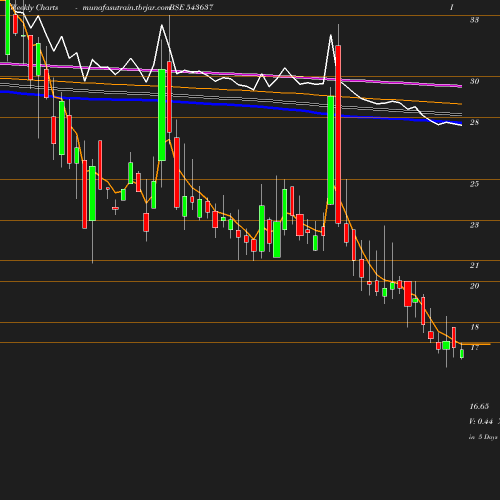500x500 pixels.
Task: Click the volume reading 'V: 0.44'
Action: tap(481, 422)
